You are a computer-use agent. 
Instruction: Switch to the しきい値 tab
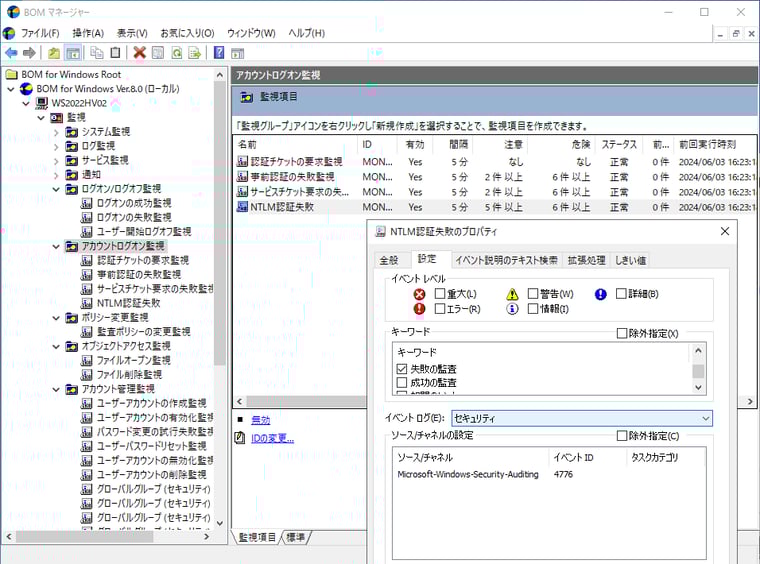coord(631,260)
